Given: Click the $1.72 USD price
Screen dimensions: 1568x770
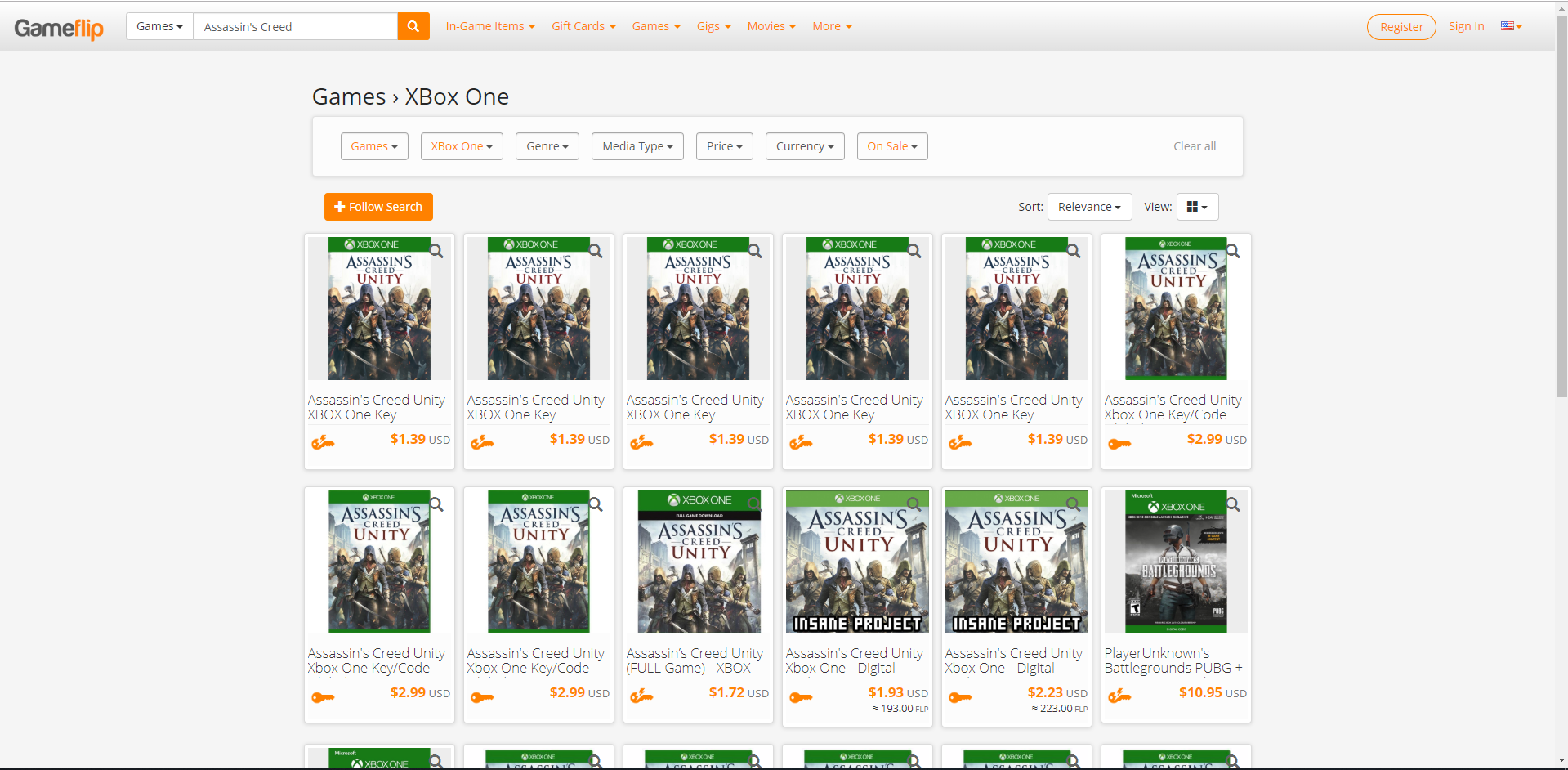Looking at the screenshot, I should click(x=739, y=692).
